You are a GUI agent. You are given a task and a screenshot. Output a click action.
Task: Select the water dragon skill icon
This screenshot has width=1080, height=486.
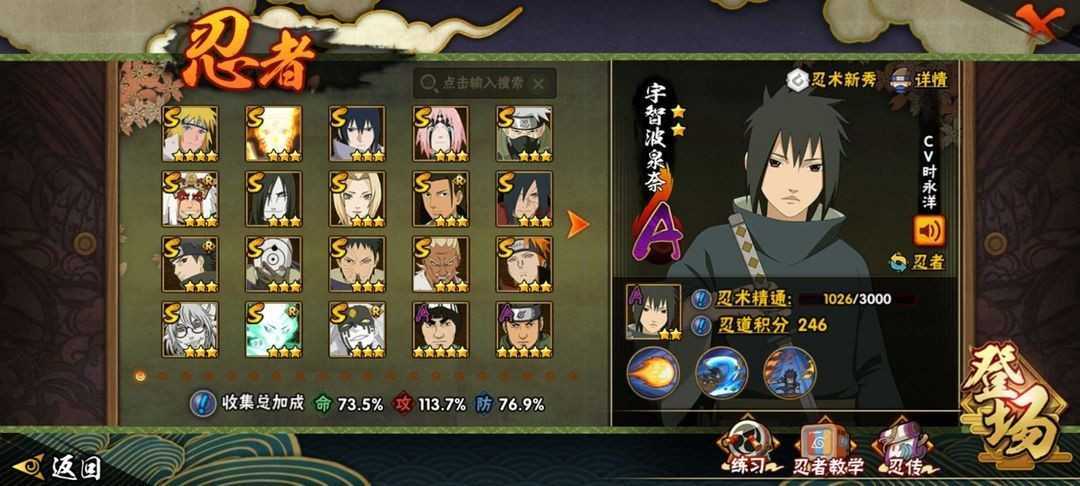[x=721, y=372]
